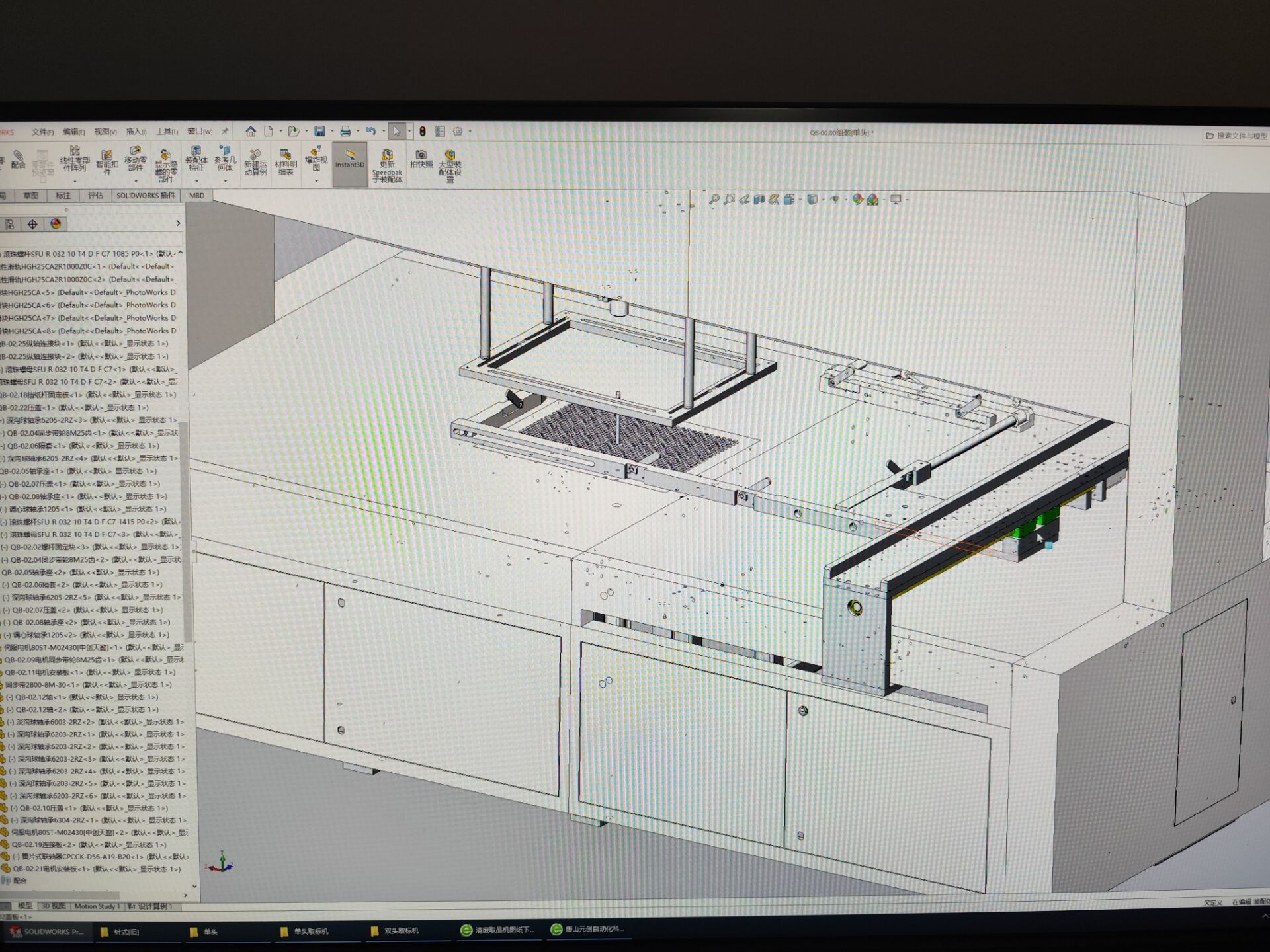The height and width of the screenshot is (952, 1270).
Task: Open file properties list icon
Action: click(440, 131)
